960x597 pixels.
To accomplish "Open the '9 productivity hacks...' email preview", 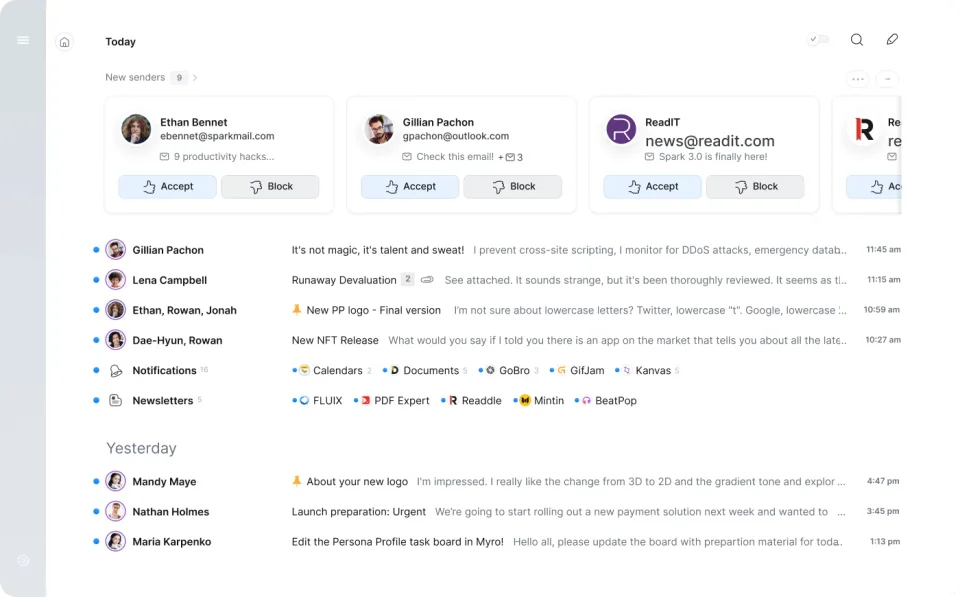I will click(217, 157).
